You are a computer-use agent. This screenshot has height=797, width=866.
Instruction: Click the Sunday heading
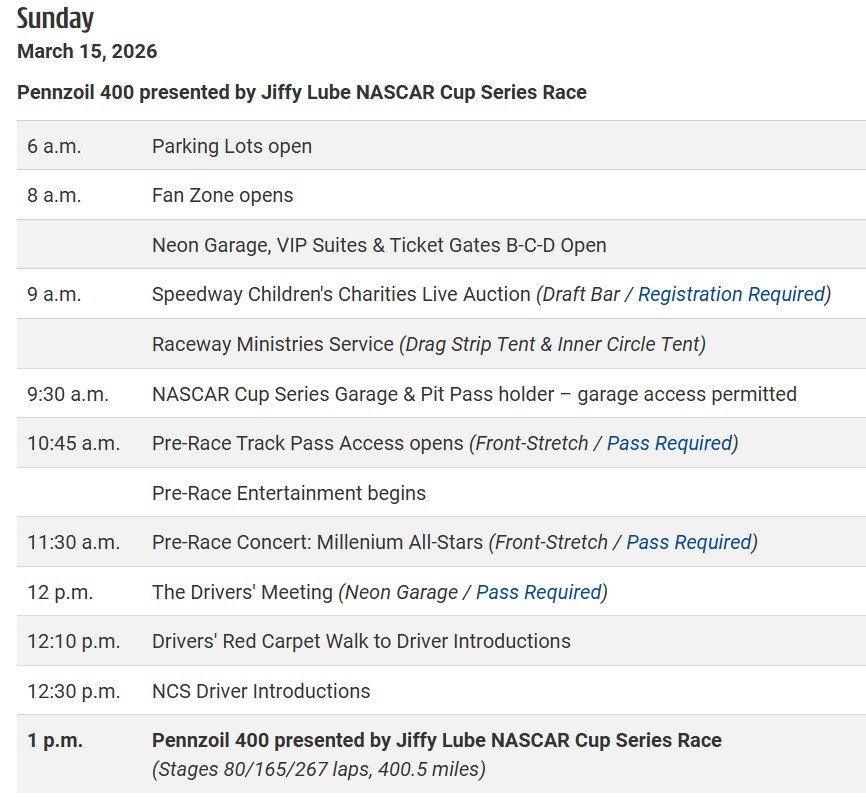55,18
